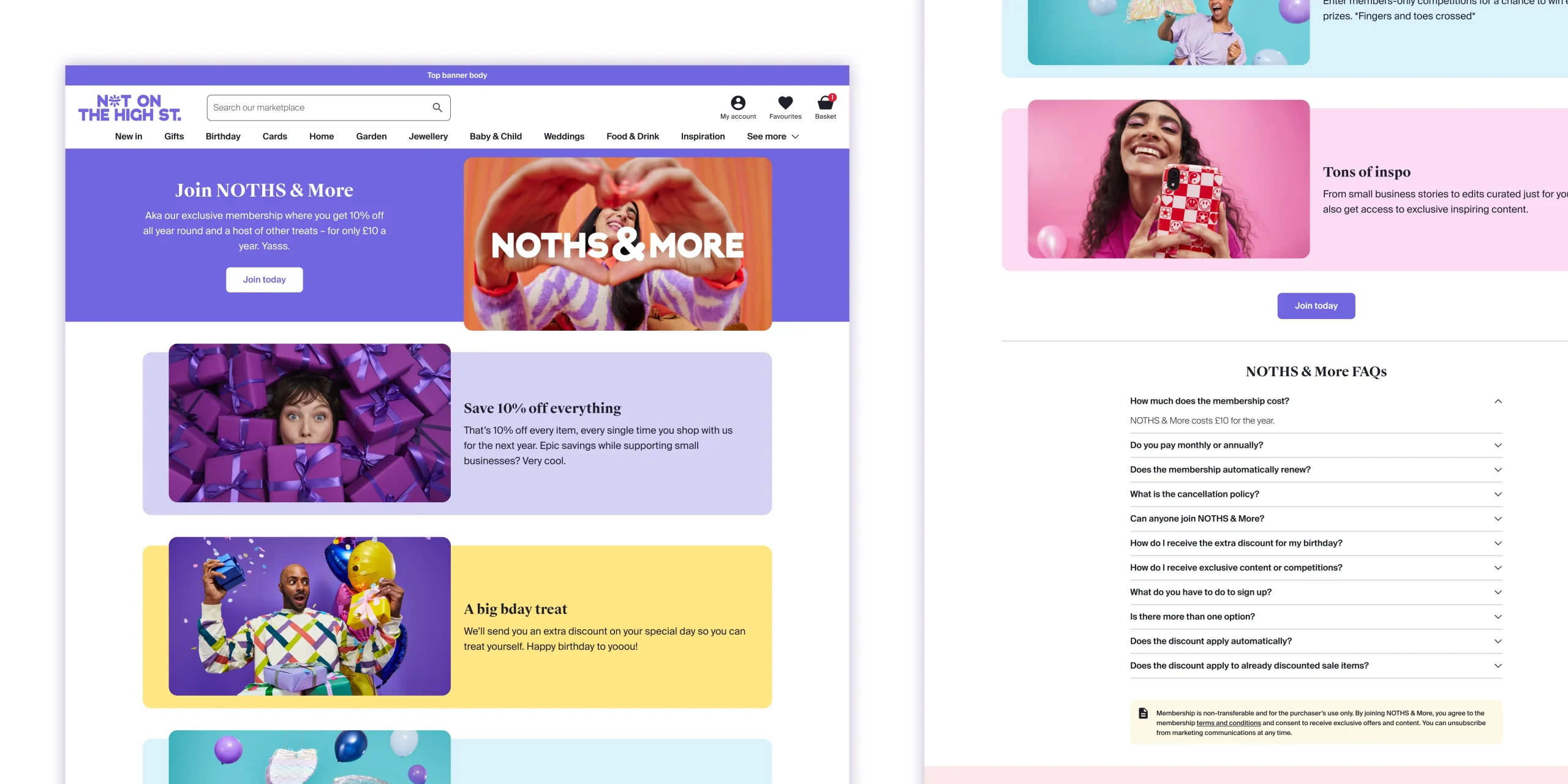1568x784 pixels.
Task: Click A big bday treat heading
Action: click(515, 609)
